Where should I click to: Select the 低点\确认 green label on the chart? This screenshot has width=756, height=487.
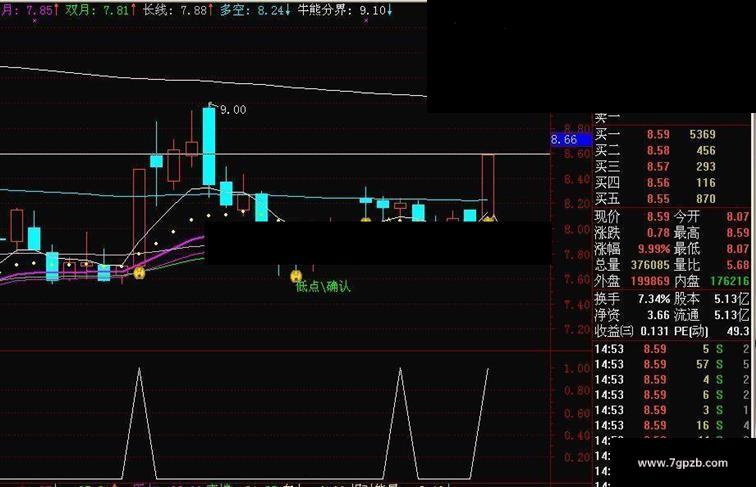point(323,286)
